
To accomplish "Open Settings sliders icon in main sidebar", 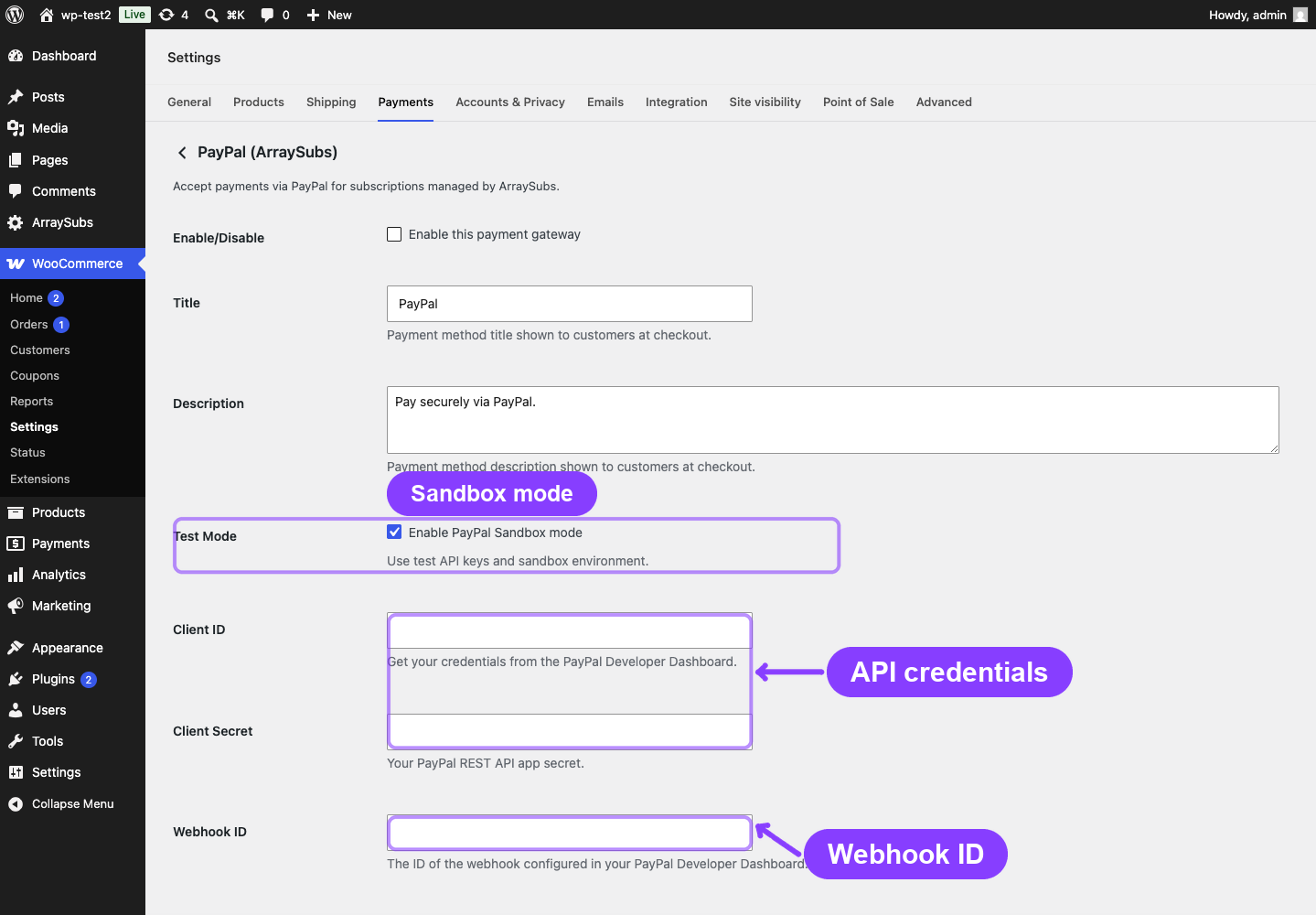I will point(16,772).
